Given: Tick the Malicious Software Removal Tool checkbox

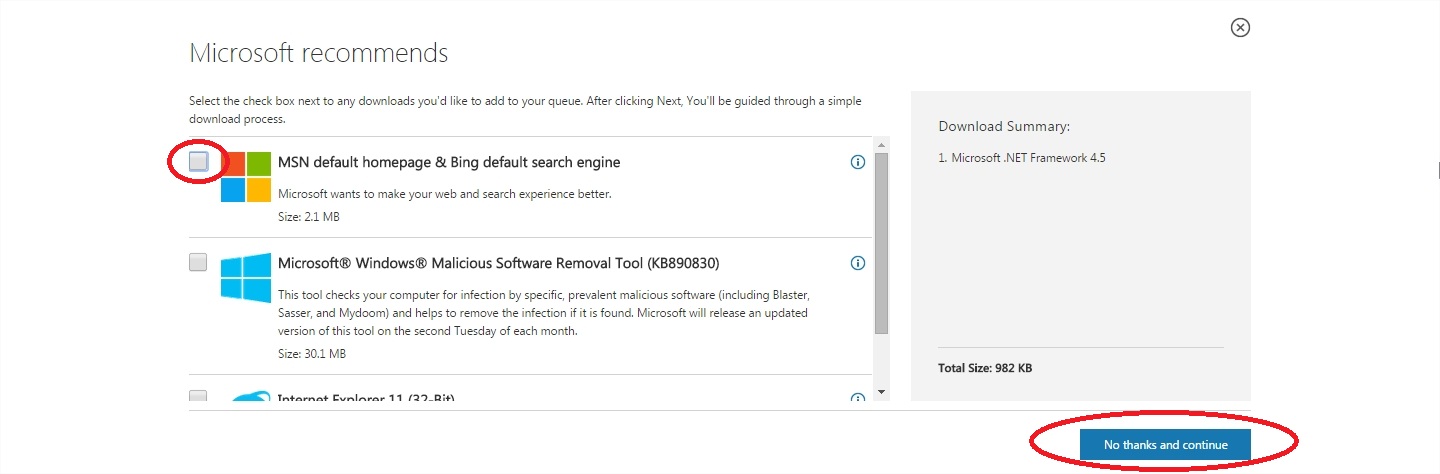Looking at the screenshot, I should pyautogui.click(x=198, y=263).
